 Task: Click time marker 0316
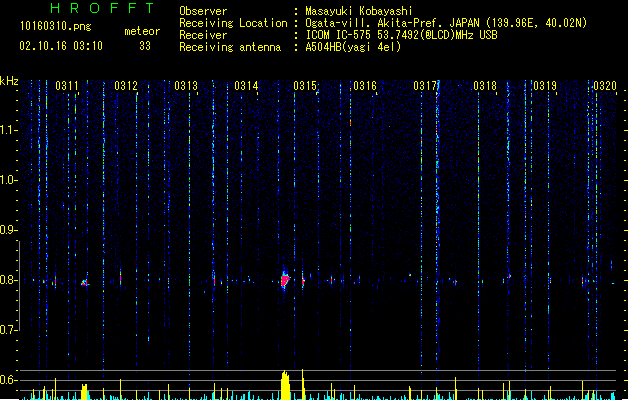coord(365,86)
